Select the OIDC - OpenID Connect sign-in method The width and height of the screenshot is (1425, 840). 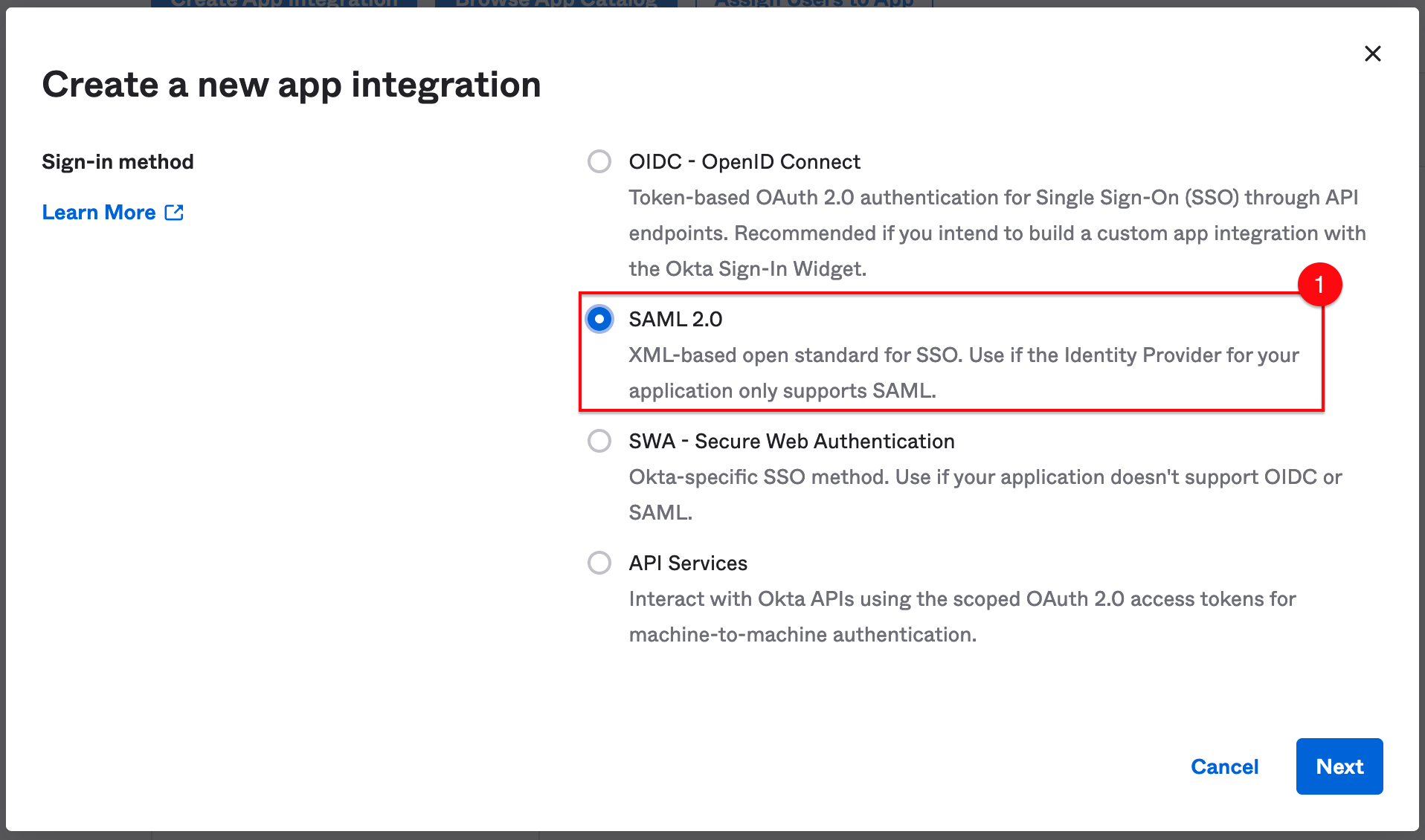pos(599,161)
